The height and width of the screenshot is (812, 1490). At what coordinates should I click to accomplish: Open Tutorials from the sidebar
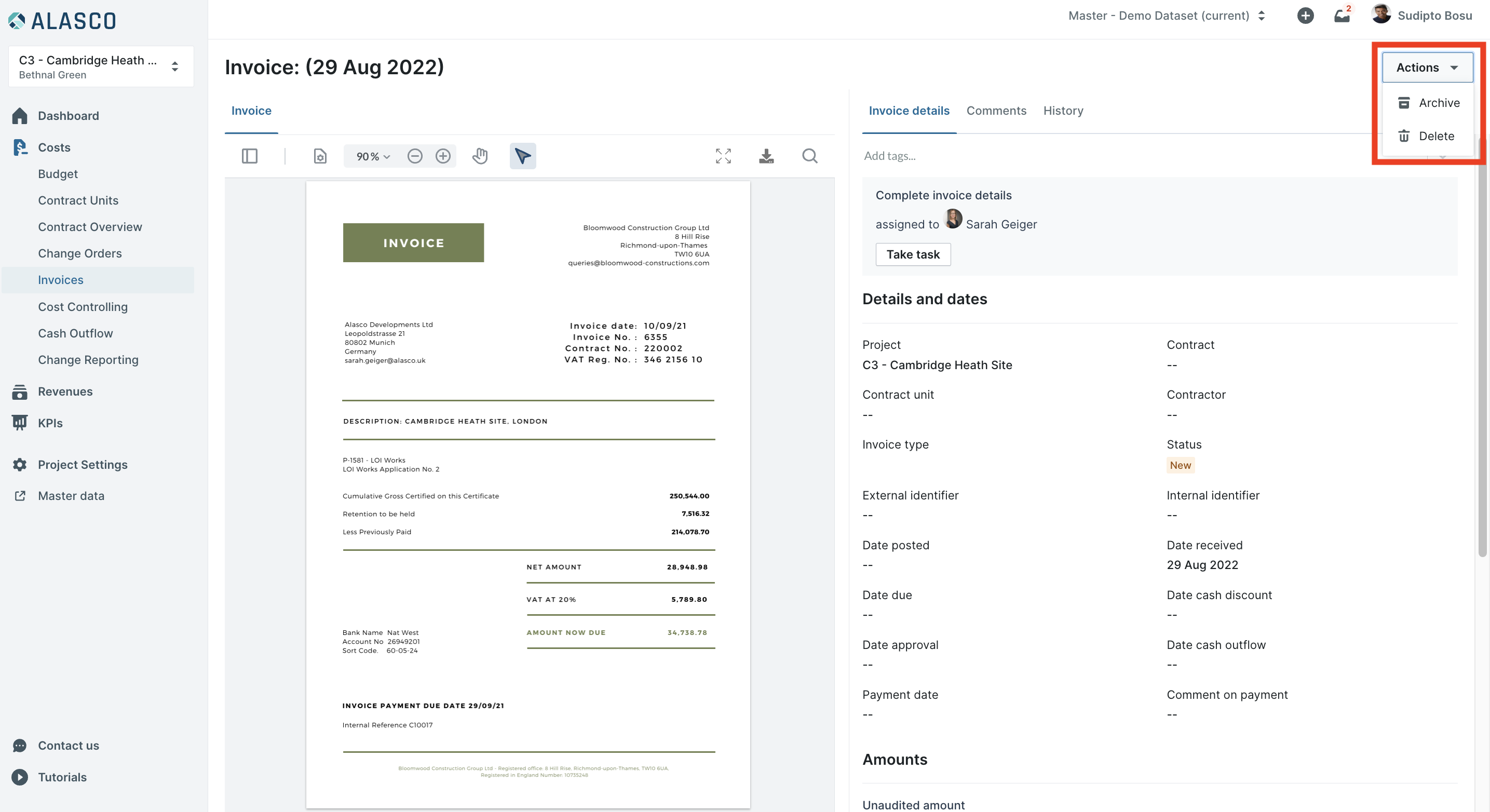62,777
